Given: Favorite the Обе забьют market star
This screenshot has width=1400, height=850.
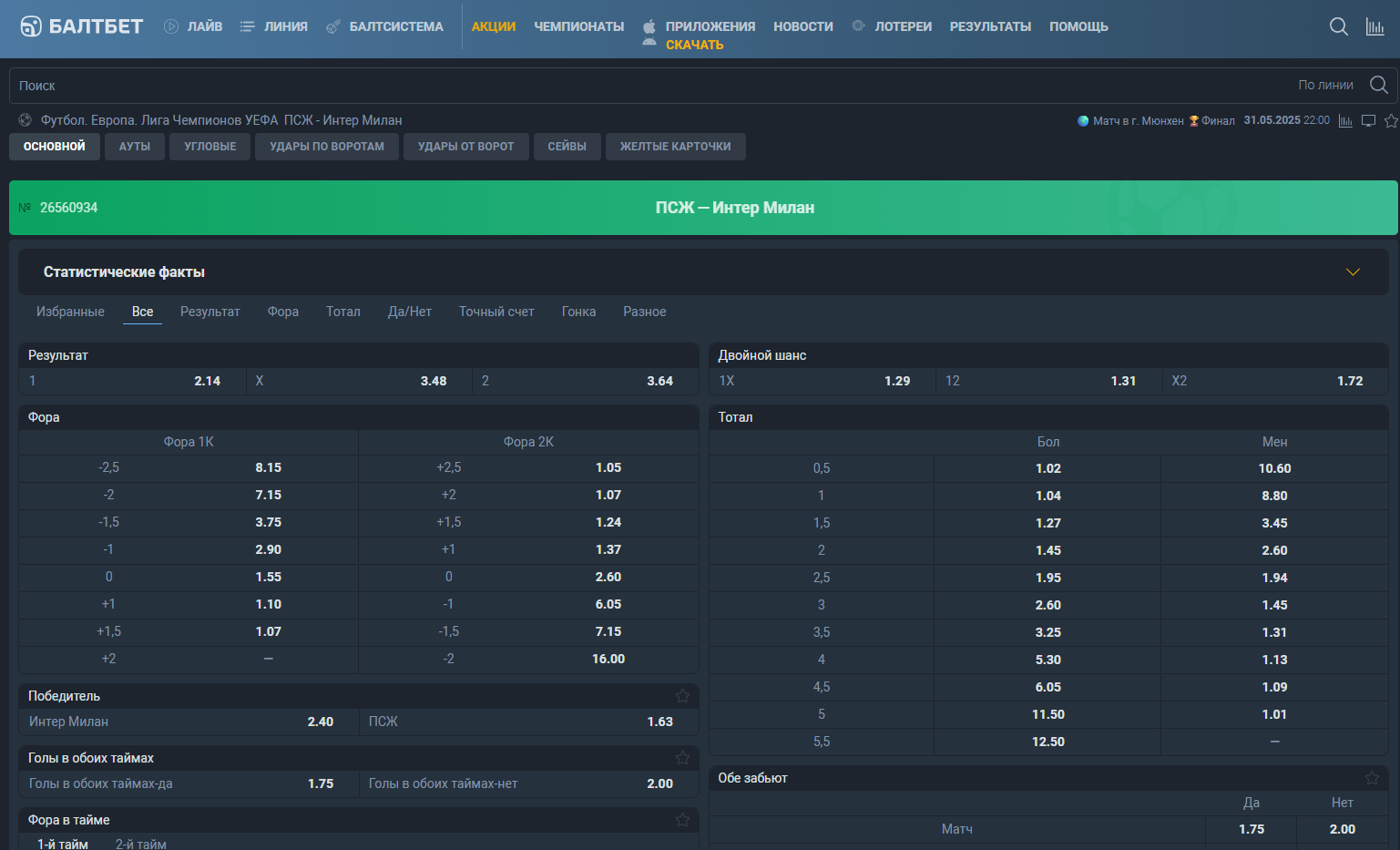Looking at the screenshot, I should tap(1372, 778).
